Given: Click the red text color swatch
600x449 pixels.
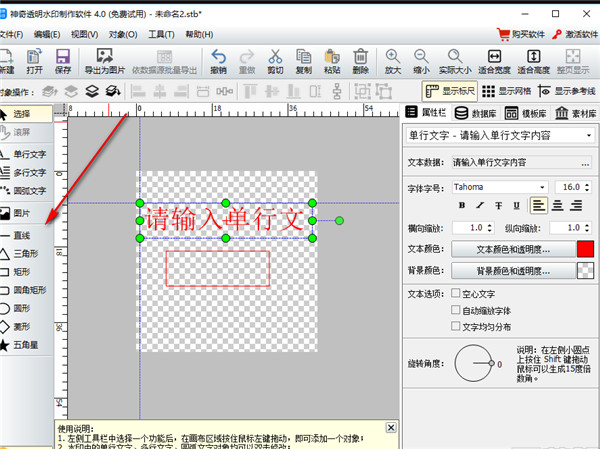Looking at the screenshot, I should coord(585,248).
